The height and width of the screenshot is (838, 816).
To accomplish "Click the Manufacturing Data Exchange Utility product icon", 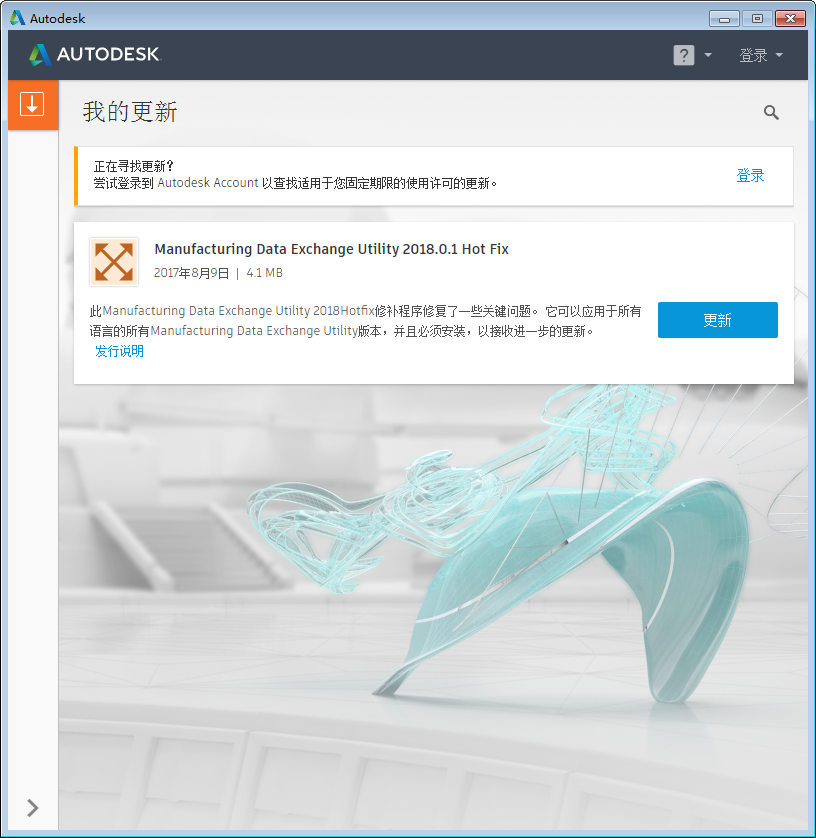I will point(114,262).
